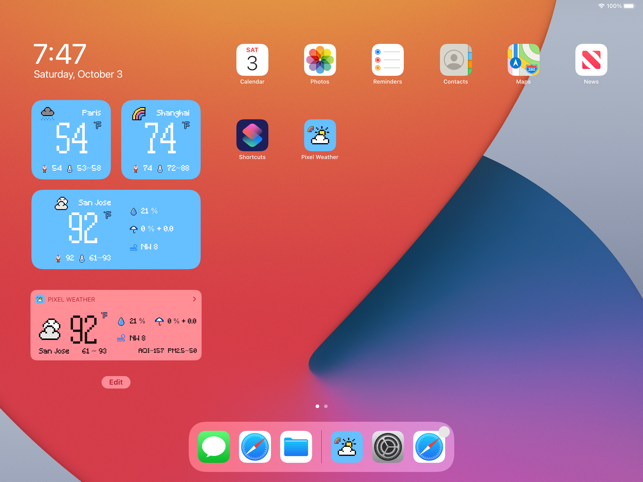Open Pixel Weather in the dock's recent apps

tap(347, 447)
